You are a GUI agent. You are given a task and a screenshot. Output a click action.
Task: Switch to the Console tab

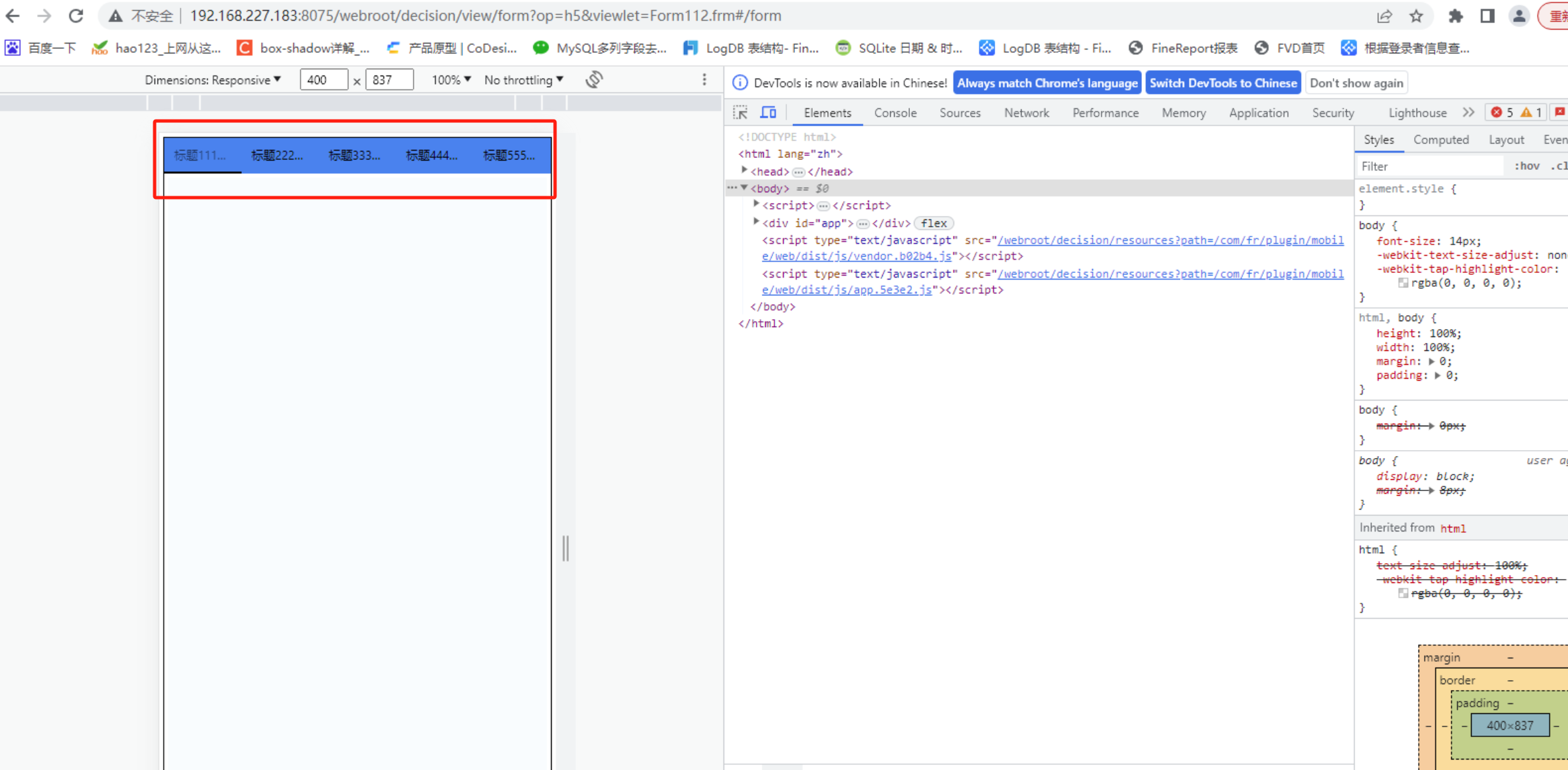(895, 113)
